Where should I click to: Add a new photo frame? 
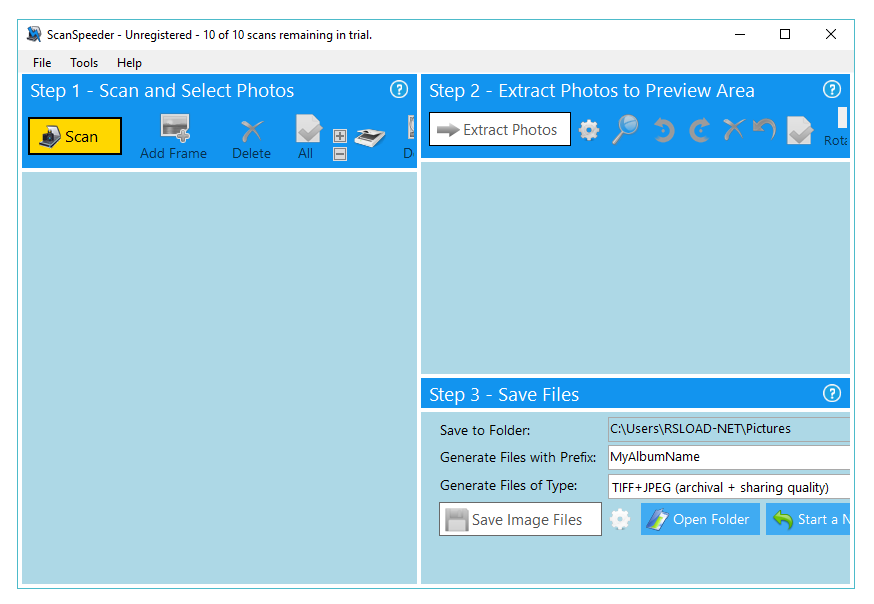click(173, 137)
